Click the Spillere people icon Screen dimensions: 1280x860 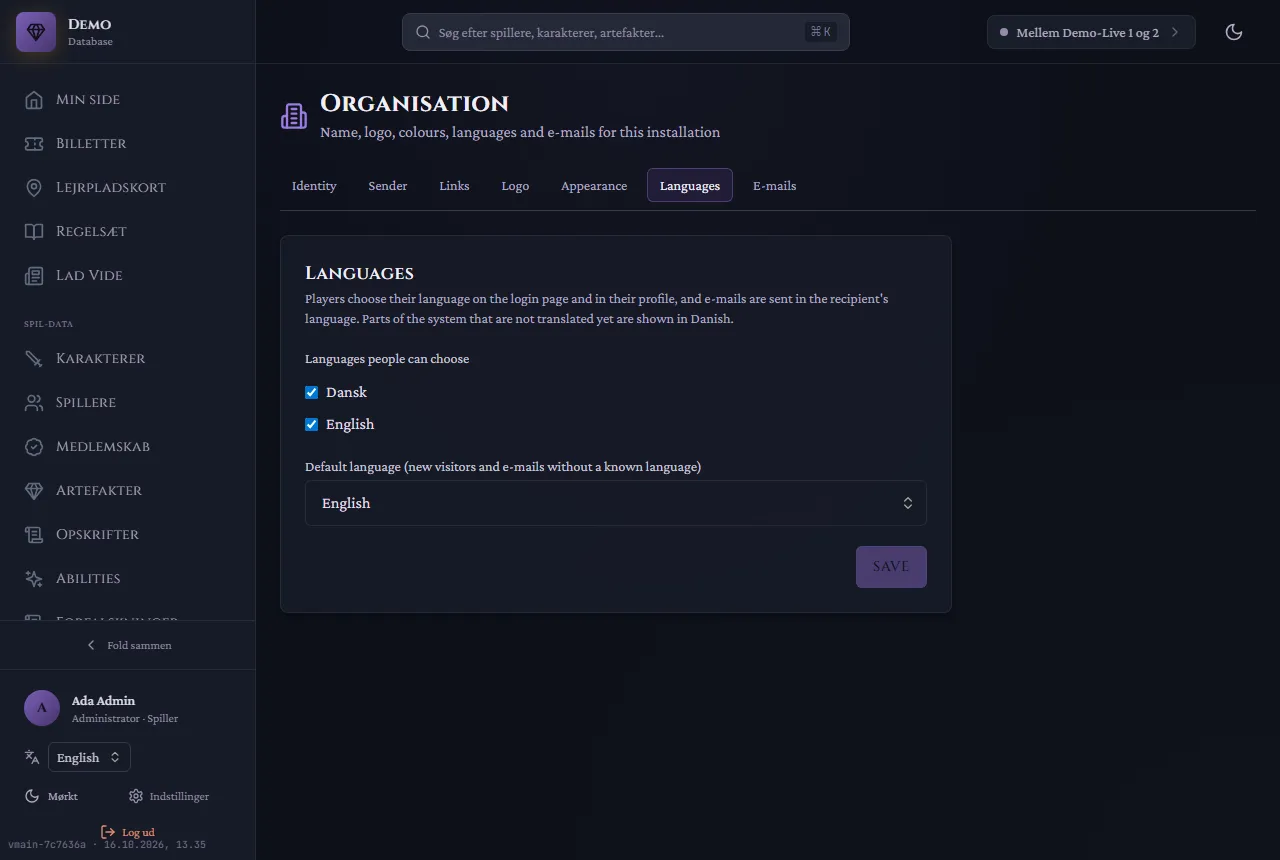point(34,402)
